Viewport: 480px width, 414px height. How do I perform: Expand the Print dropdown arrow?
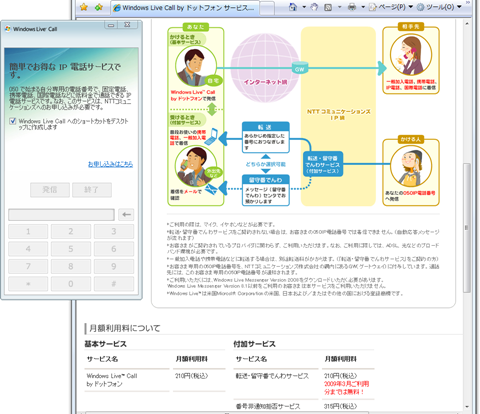pyautogui.click(x=363, y=7)
